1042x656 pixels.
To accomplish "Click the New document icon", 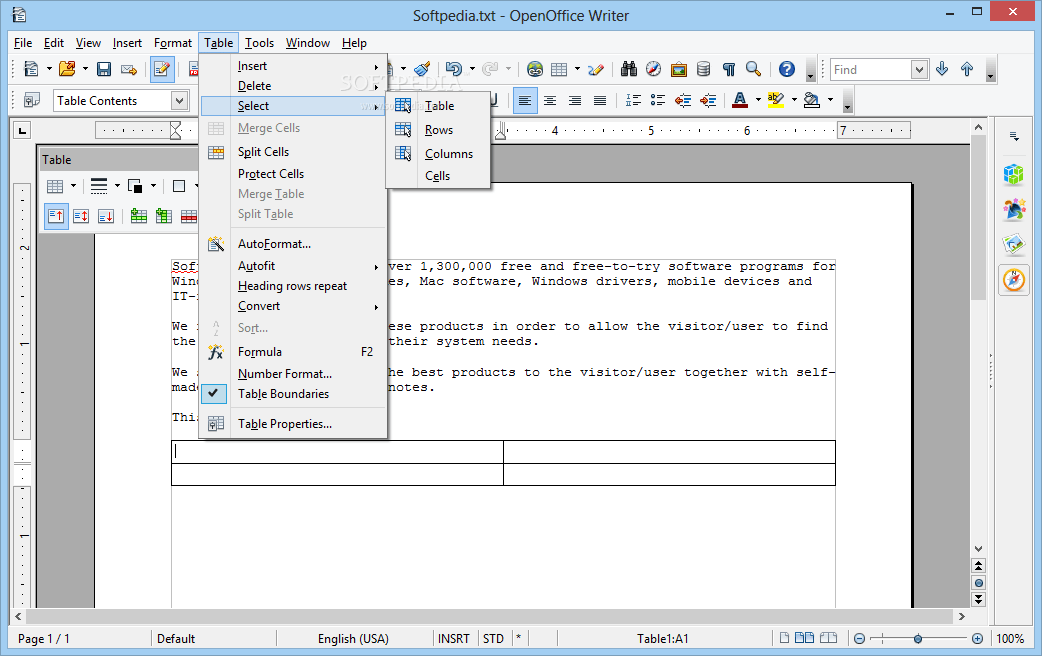I will coord(31,69).
